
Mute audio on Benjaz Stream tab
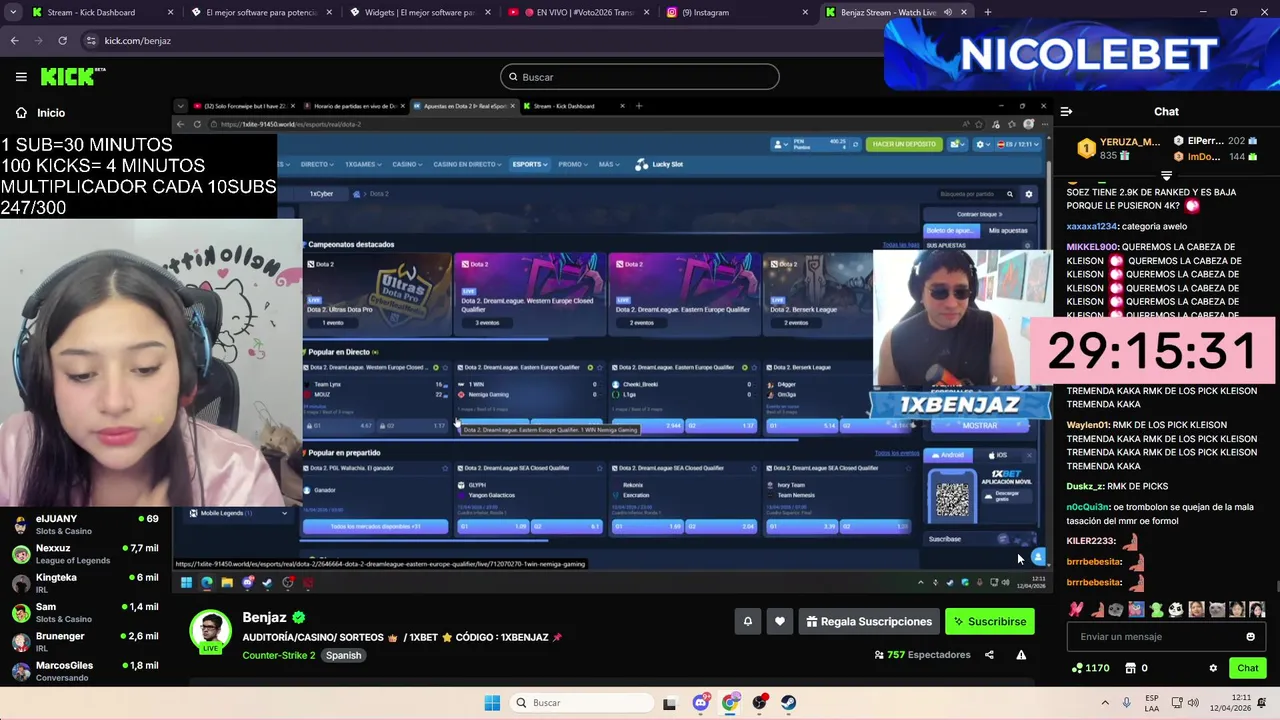pyautogui.click(x=950, y=12)
